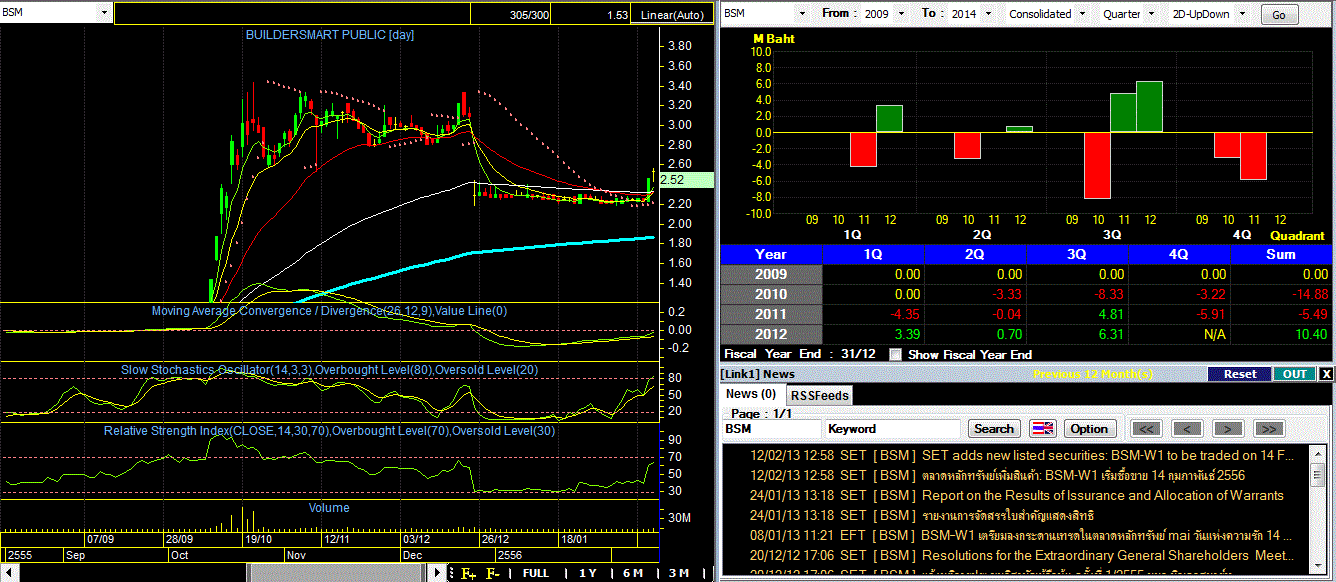Select the 6 M chart range

point(632,573)
